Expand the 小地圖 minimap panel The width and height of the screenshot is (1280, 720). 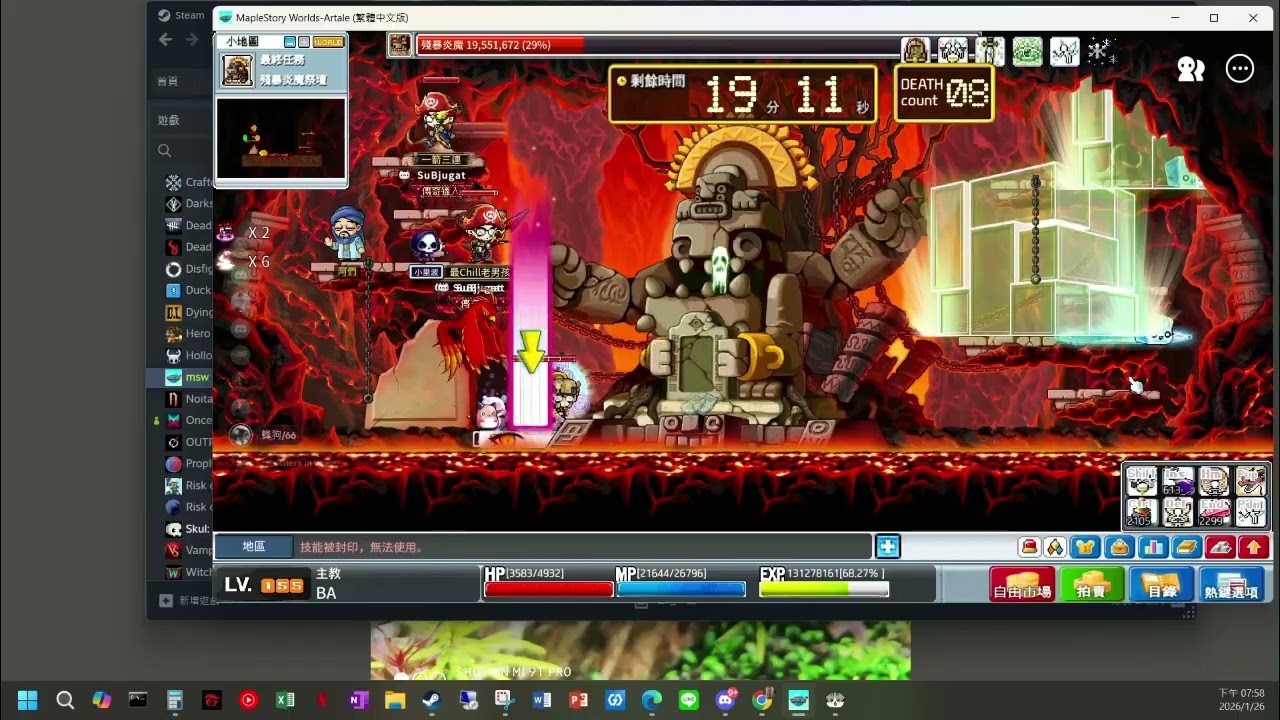pyautogui.click(x=305, y=42)
